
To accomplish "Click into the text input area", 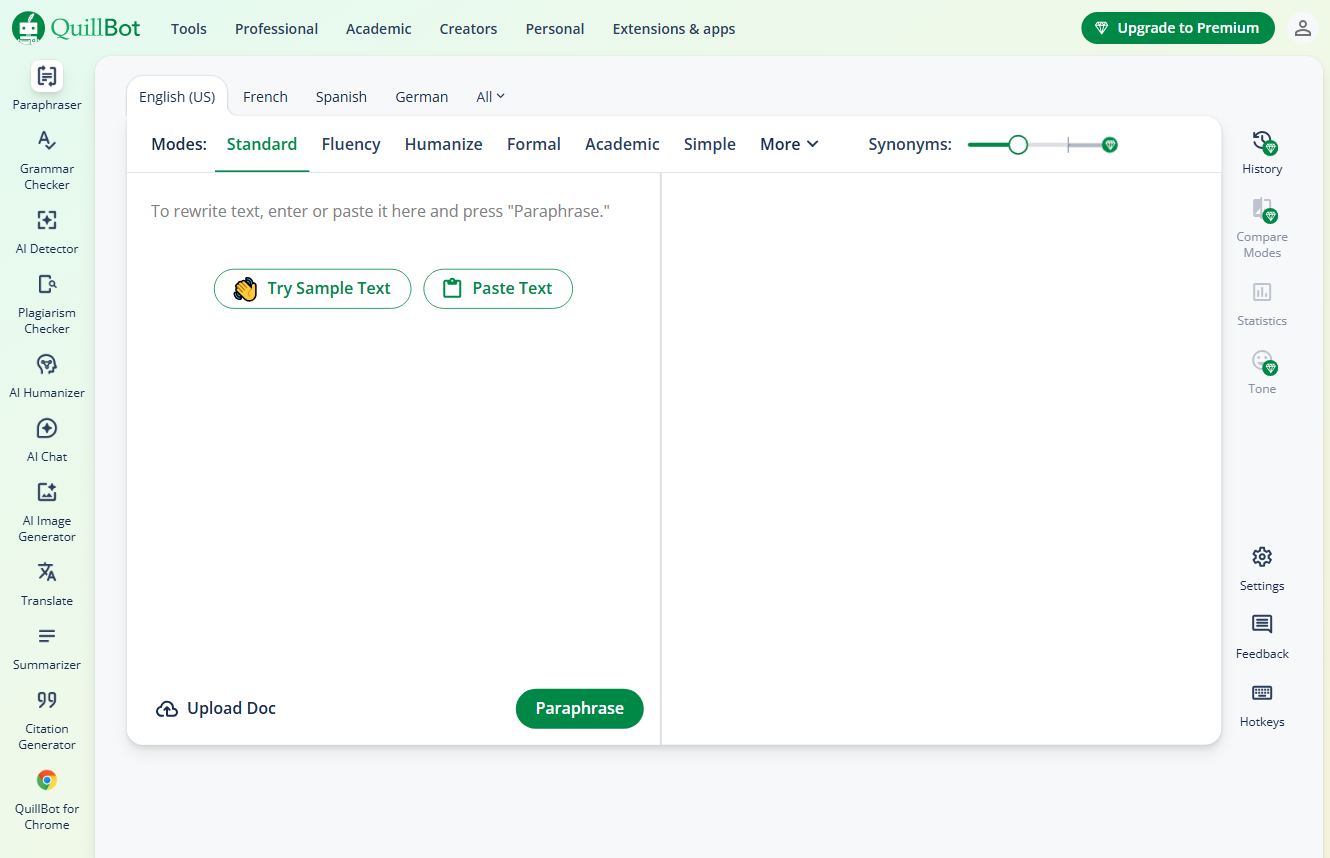I will pos(392,450).
